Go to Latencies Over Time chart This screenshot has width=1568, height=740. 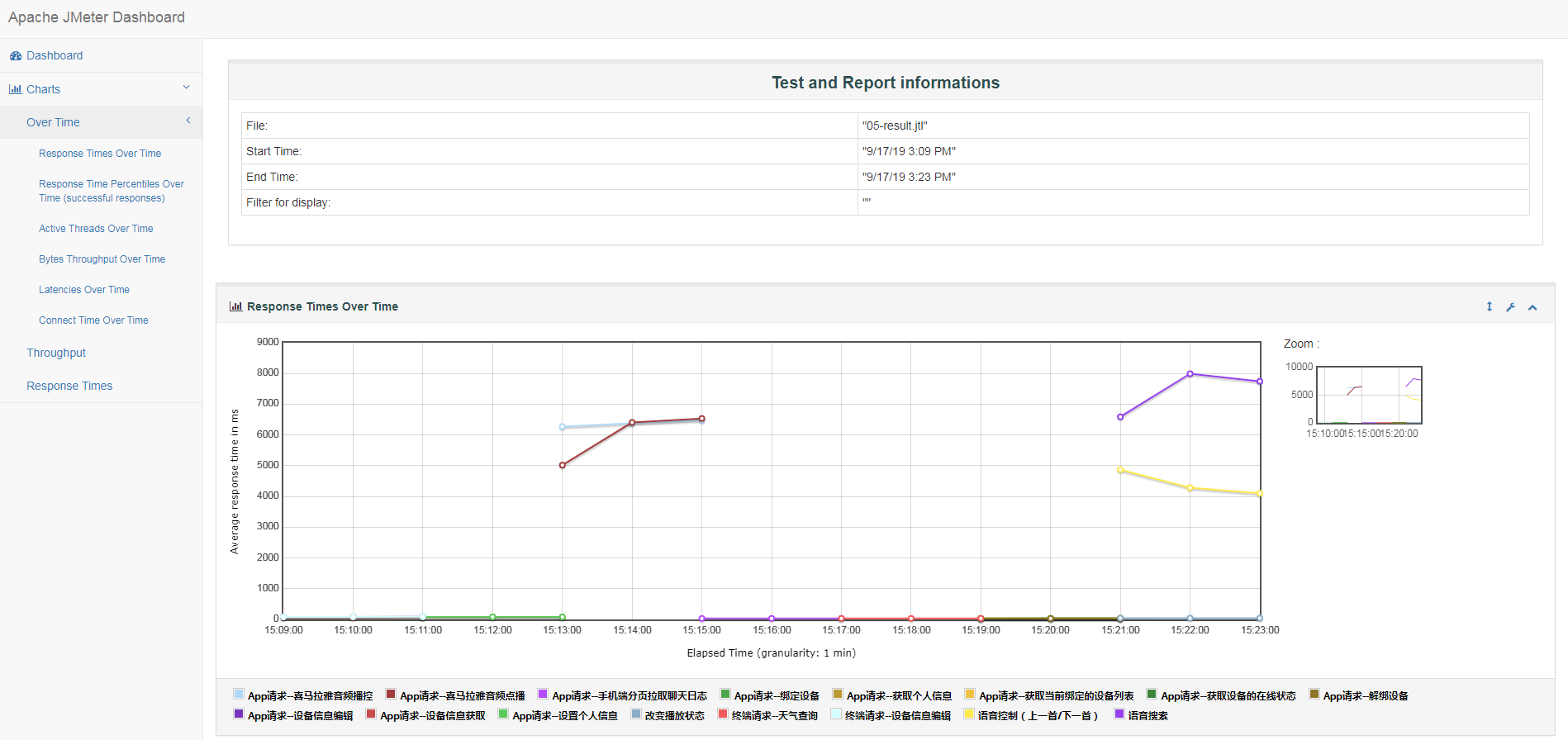84,290
